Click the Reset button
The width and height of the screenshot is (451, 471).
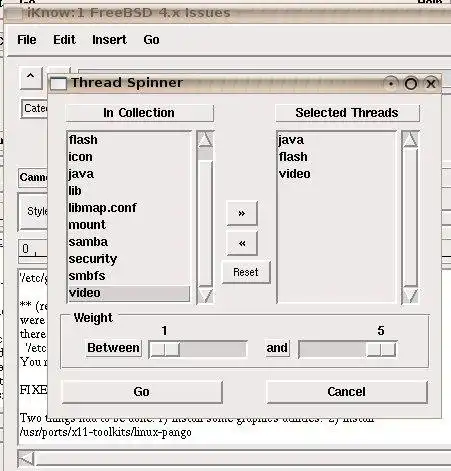246,272
